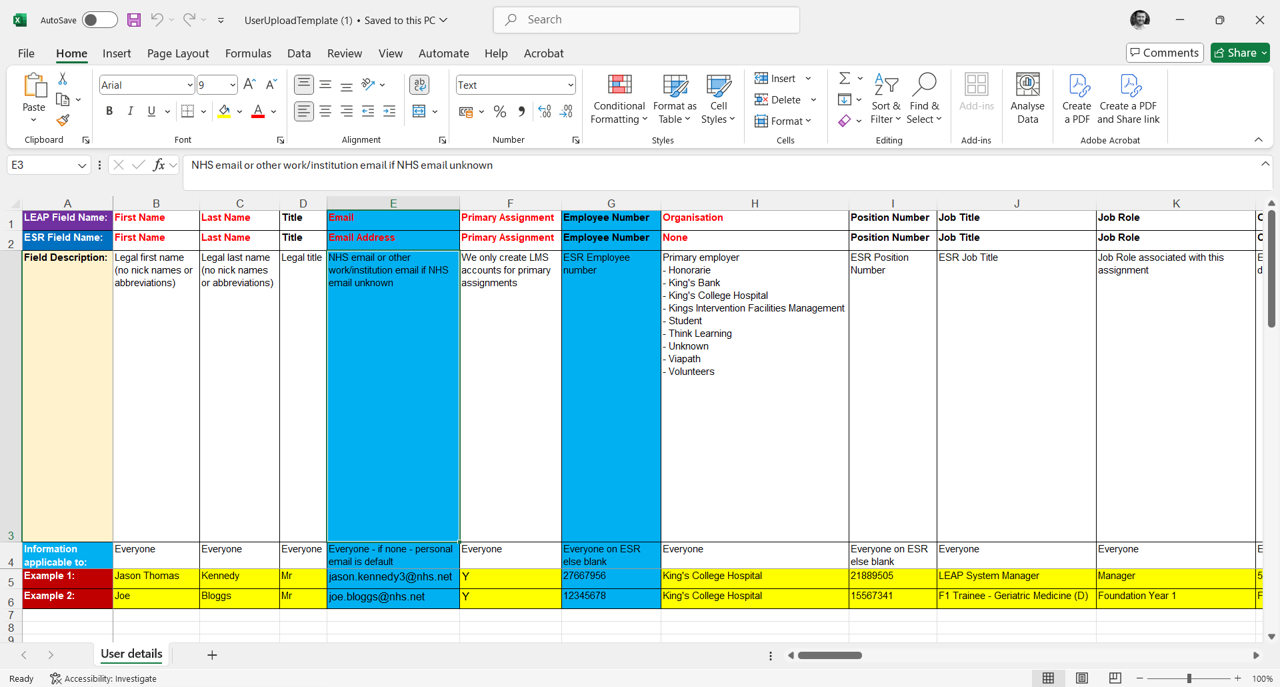Toggle Bold formatting
This screenshot has width=1280, height=687.
(109, 112)
